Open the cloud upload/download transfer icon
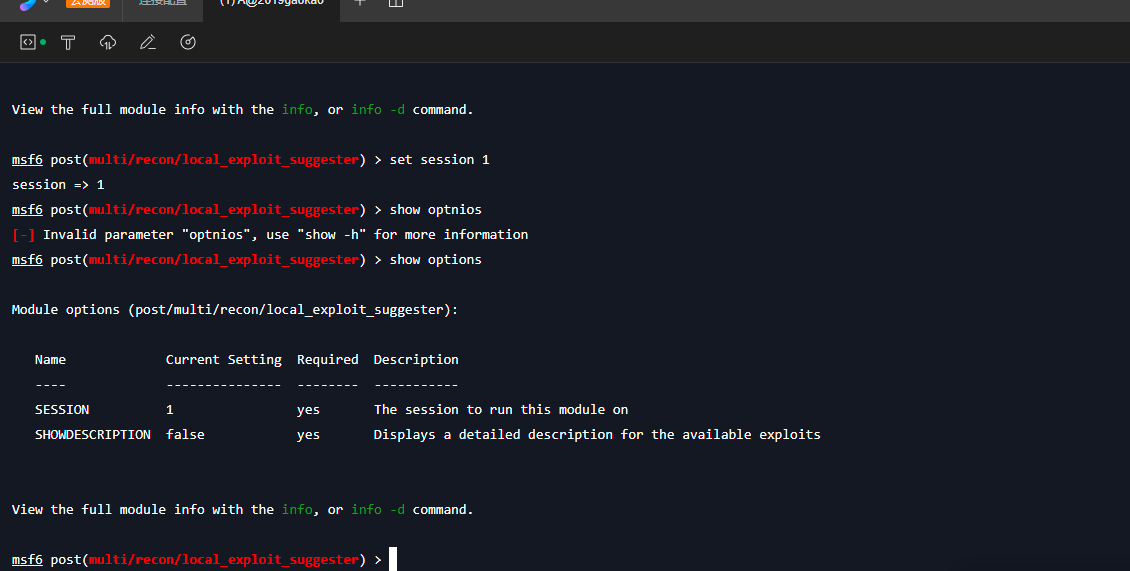This screenshot has height=571, width=1130. pos(108,43)
